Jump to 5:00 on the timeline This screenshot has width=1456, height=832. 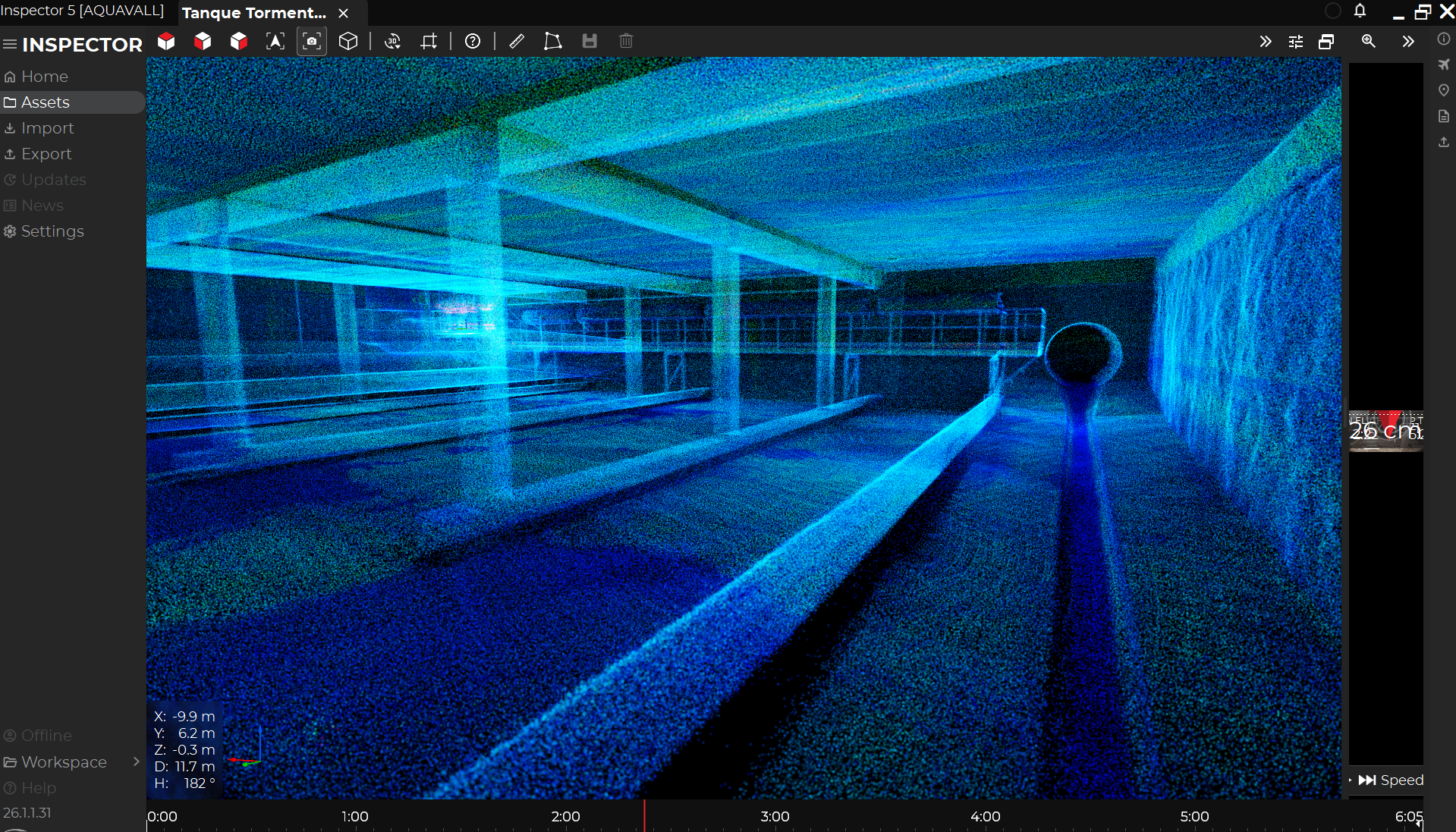pyautogui.click(x=1194, y=817)
